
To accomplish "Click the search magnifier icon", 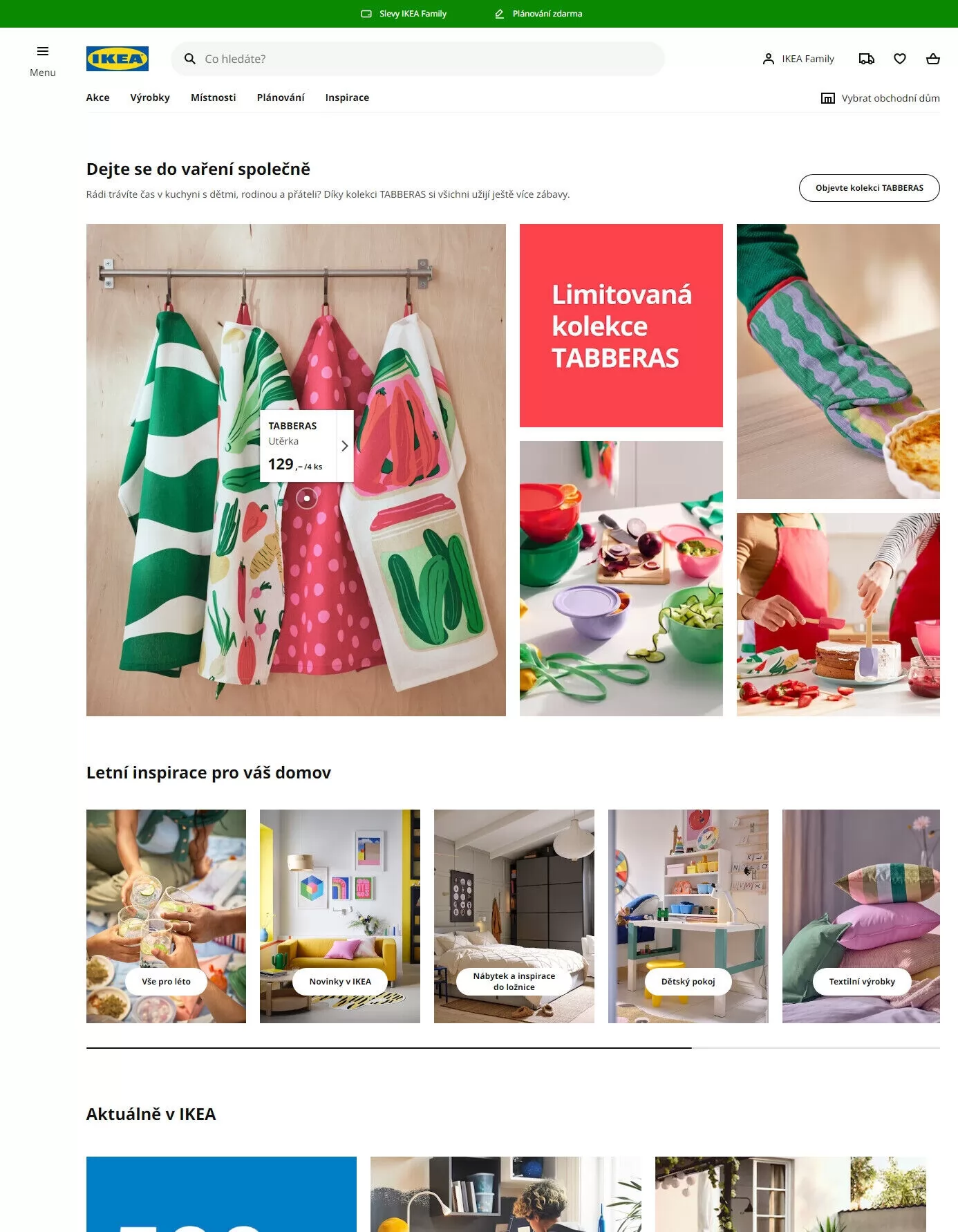I will pyautogui.click(x=190, y=59).
